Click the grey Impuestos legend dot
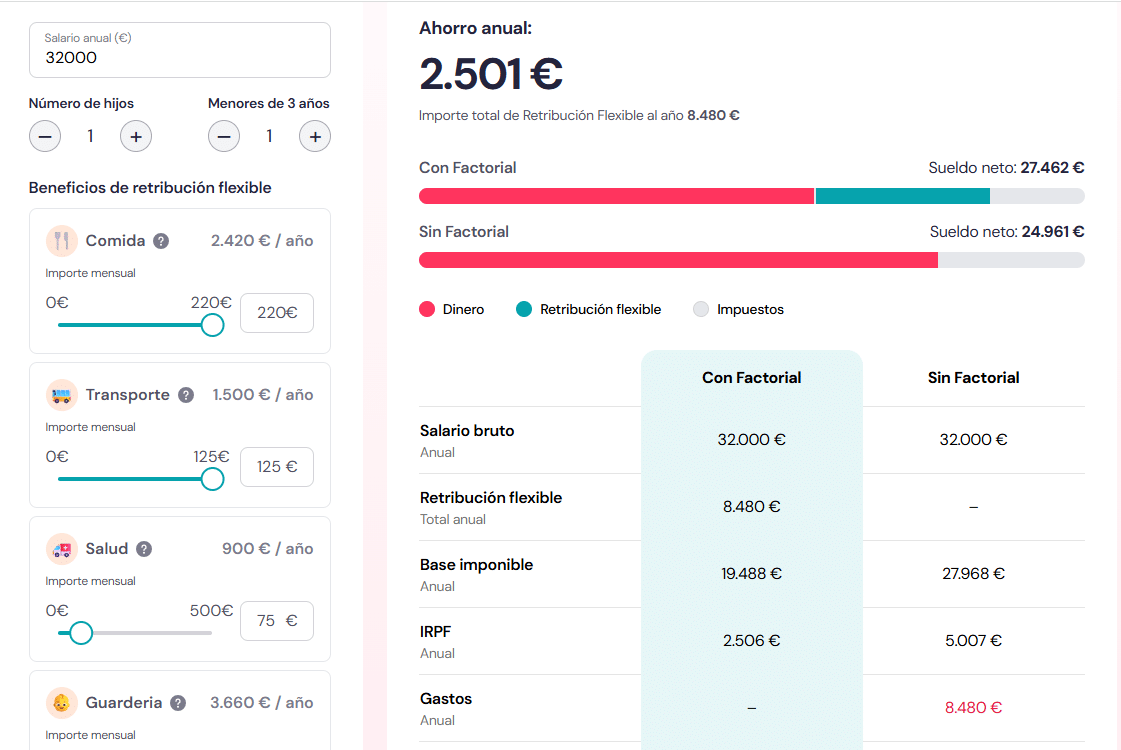 [x=701, y=309]
